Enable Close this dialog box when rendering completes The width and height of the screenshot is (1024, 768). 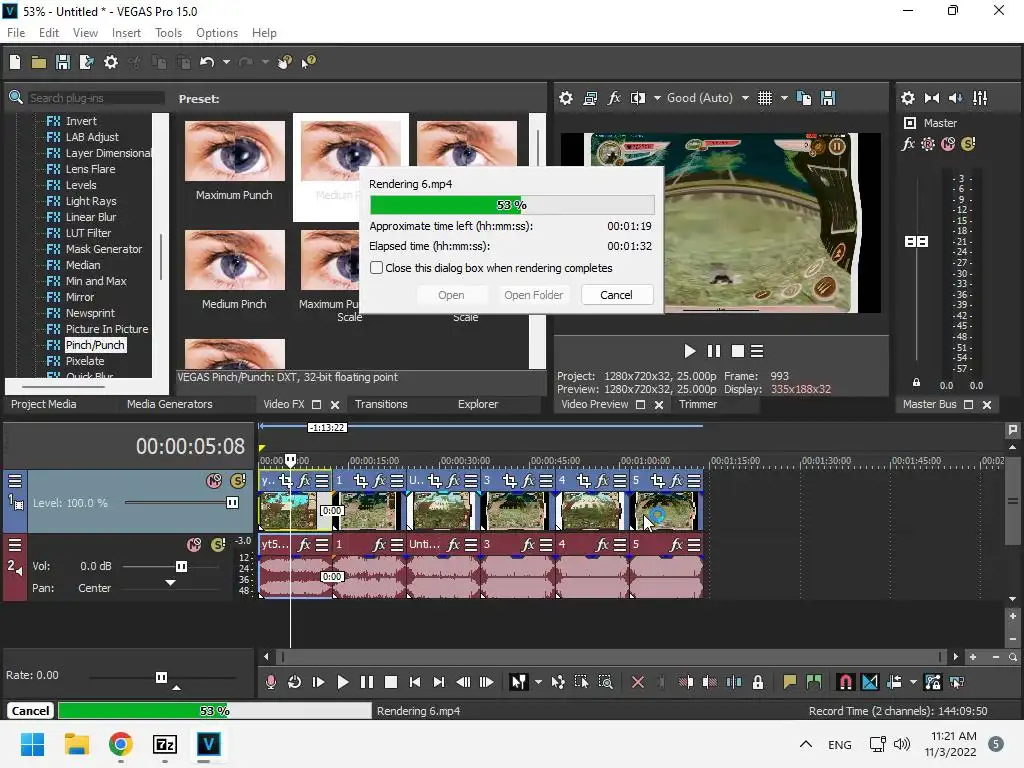coord(376,268)
